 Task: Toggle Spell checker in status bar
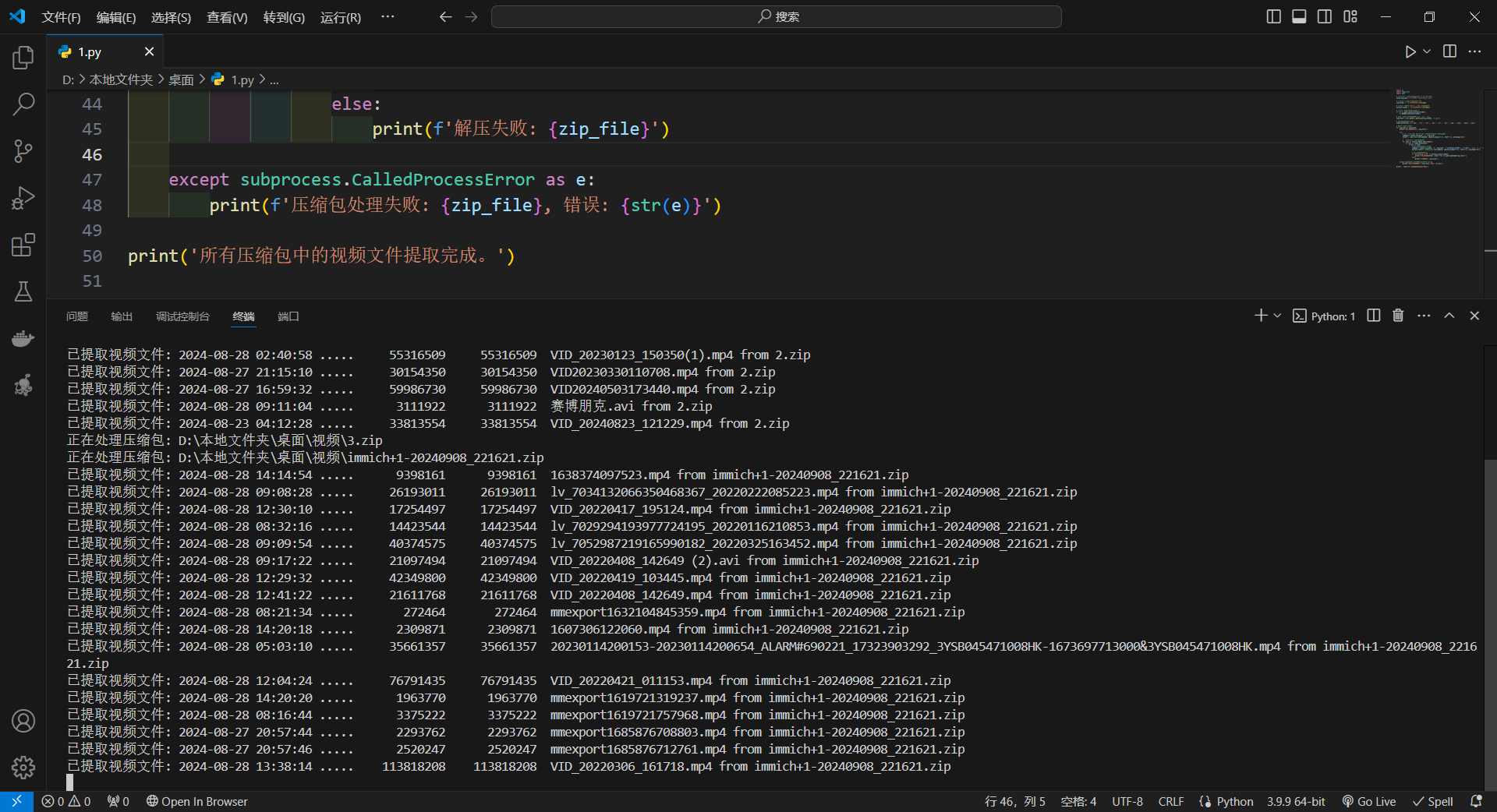[1433, 801]
